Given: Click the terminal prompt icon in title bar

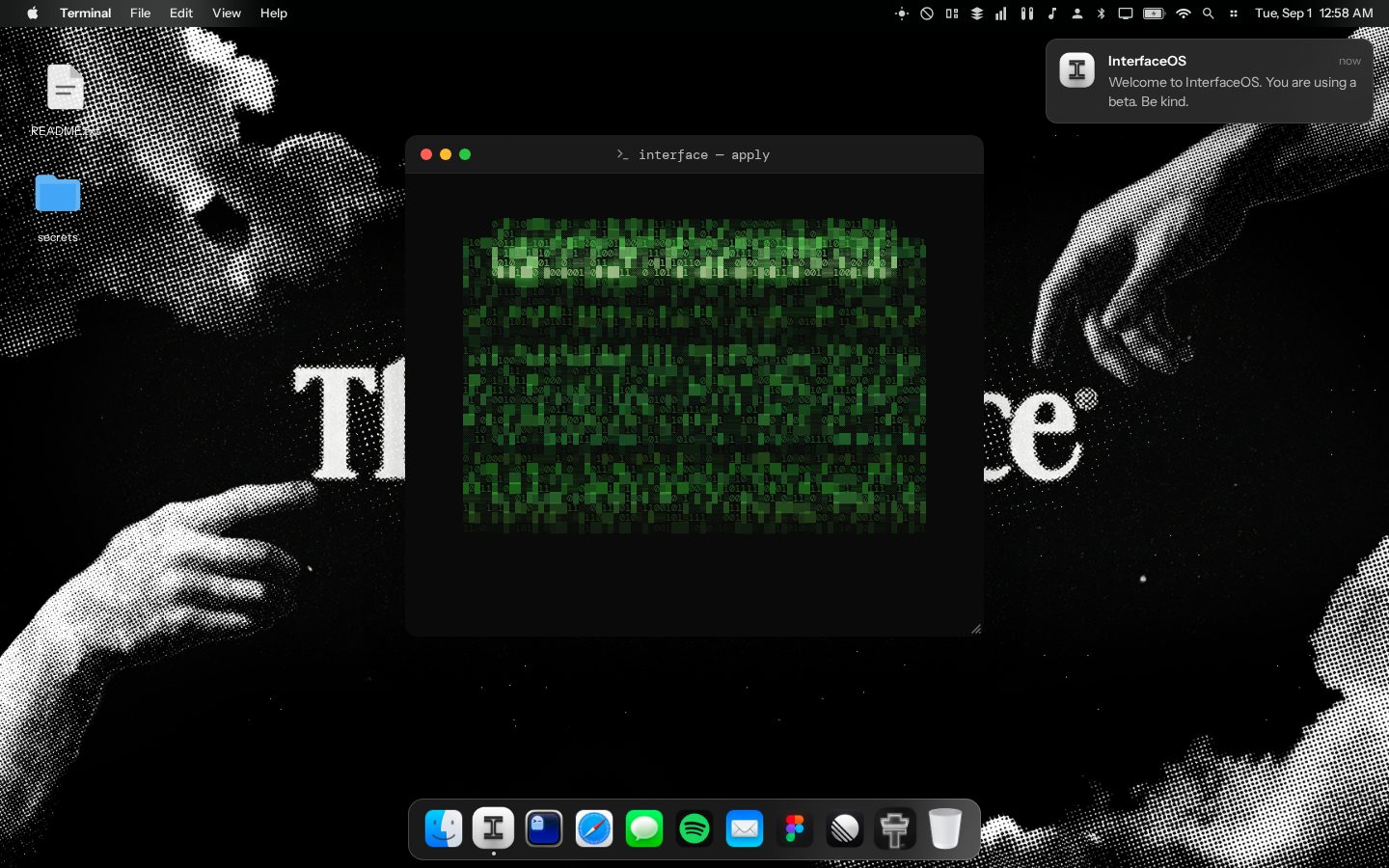Looking at the screenshot, I should point(623,154).
